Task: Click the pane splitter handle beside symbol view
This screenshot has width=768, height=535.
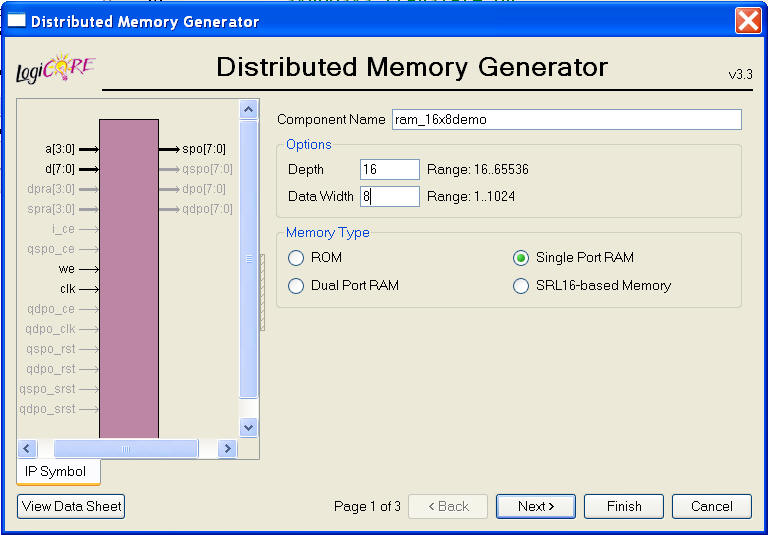Action: 262,292
